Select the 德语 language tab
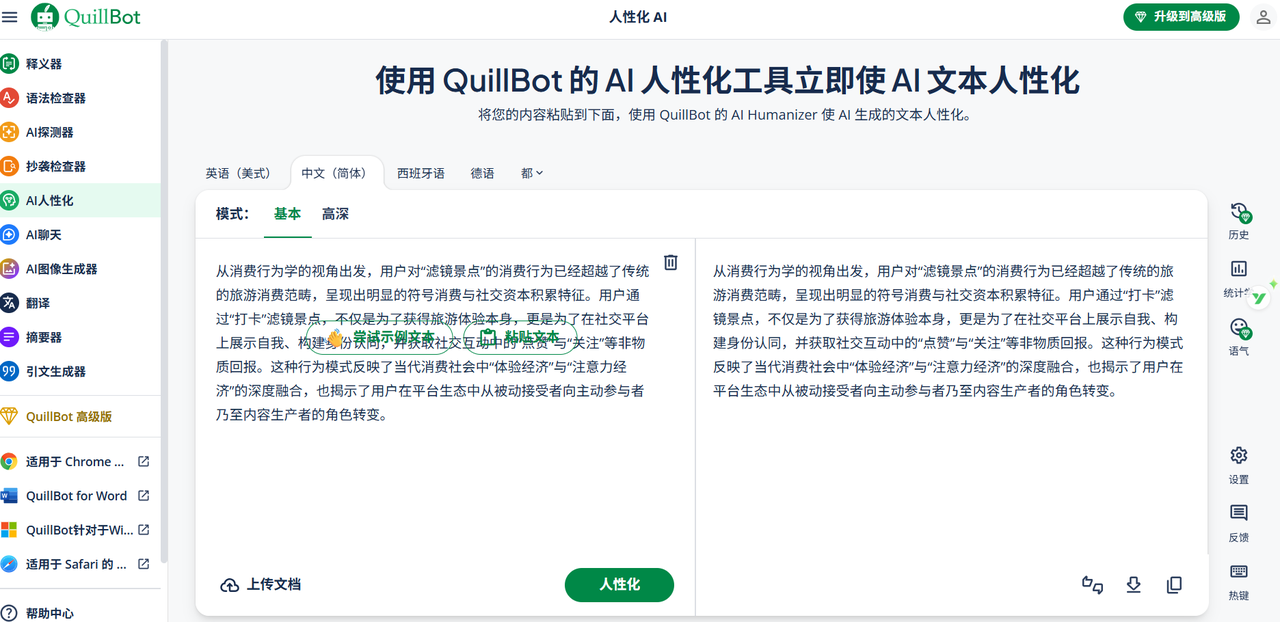This screenshot has height=622, width=1280. 483,173
